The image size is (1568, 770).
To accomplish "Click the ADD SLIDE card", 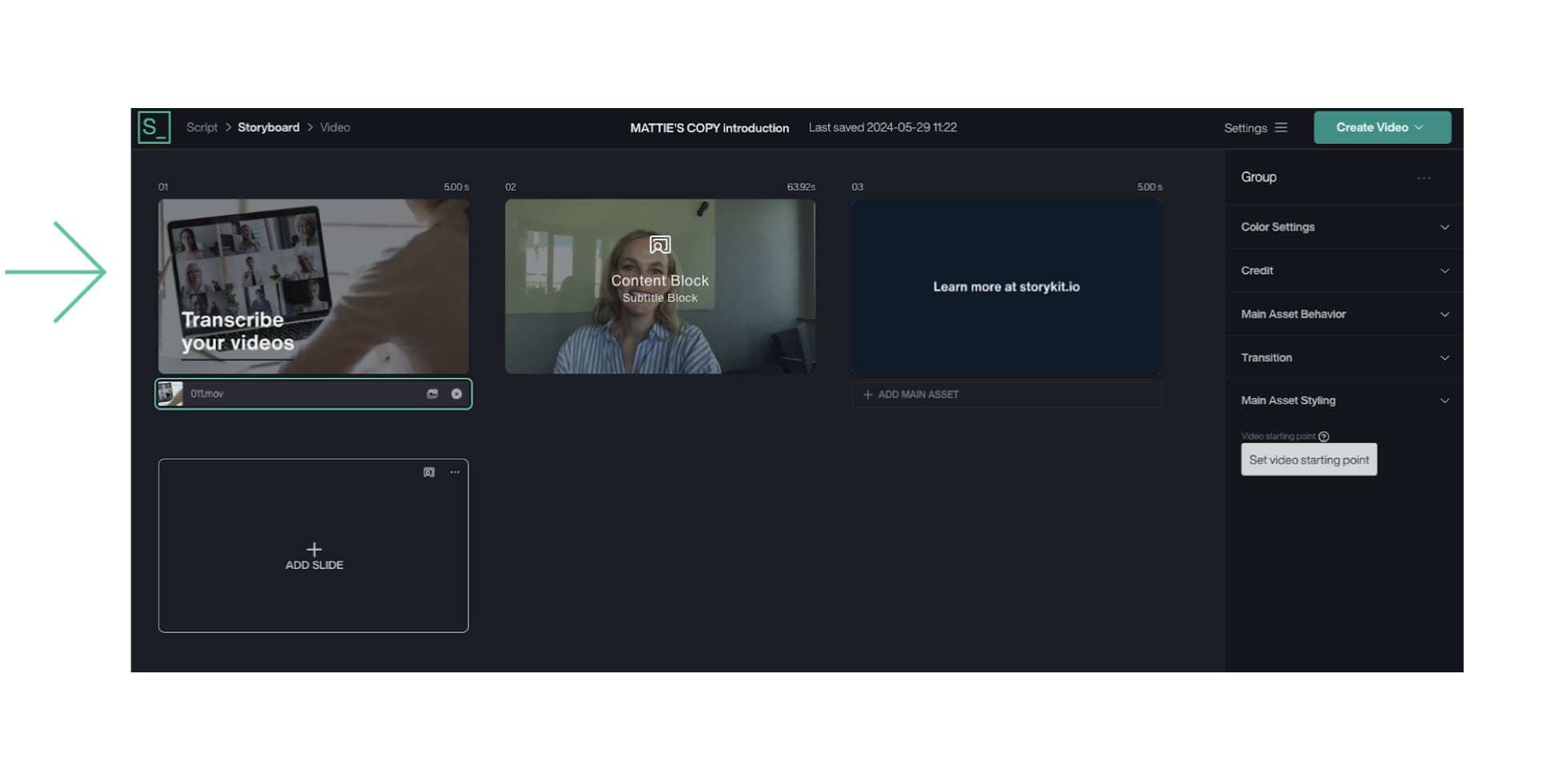I will 313,546.
